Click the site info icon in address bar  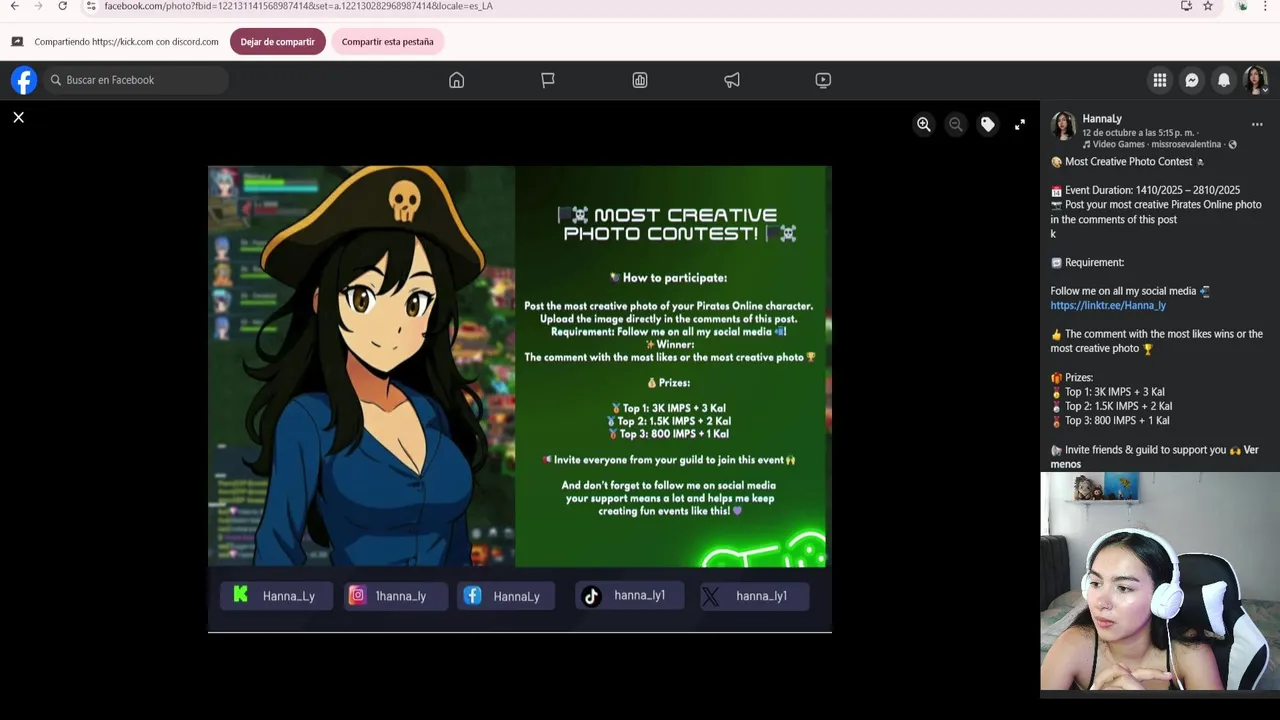tap(91, 6)
